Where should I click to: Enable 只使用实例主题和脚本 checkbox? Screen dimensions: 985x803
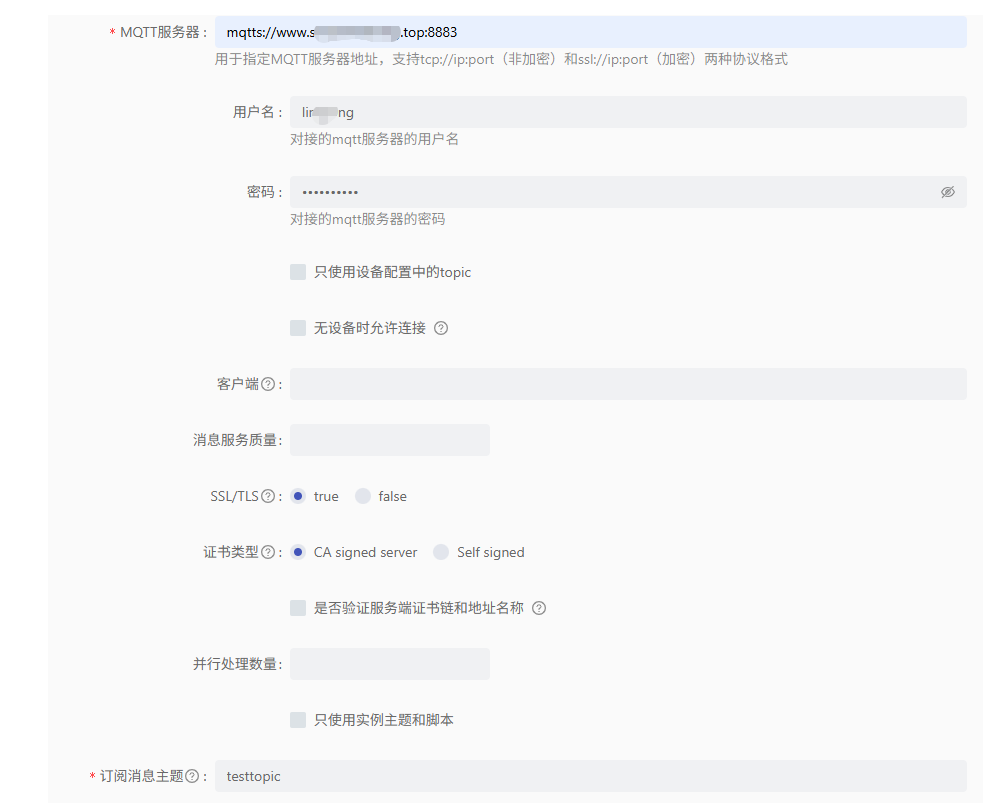pos(298,720)
